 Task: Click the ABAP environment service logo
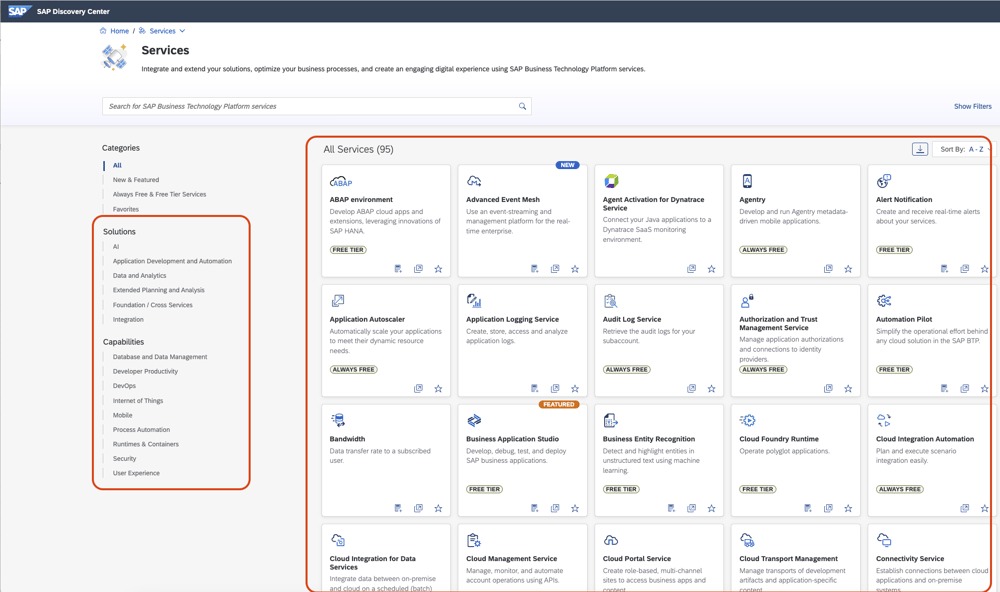tap(340, 181)
